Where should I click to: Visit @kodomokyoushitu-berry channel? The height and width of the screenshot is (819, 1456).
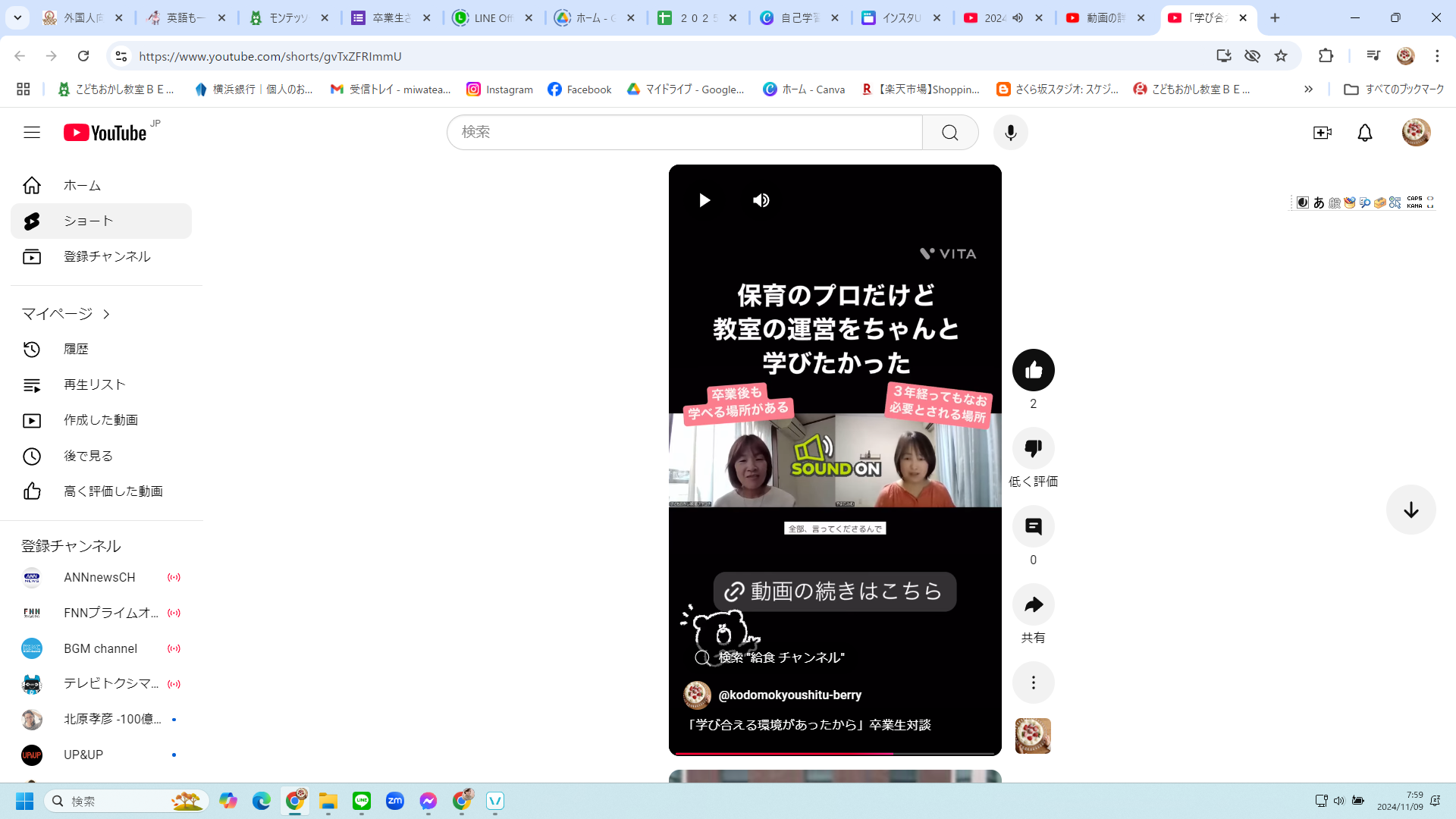tap(789, 695)
